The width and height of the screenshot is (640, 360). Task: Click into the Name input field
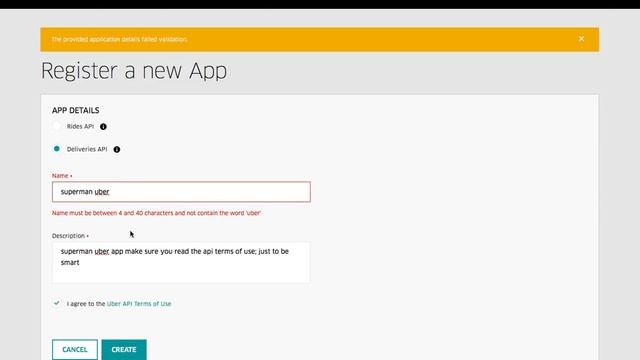pyautogui.click(x=181, y=192)
